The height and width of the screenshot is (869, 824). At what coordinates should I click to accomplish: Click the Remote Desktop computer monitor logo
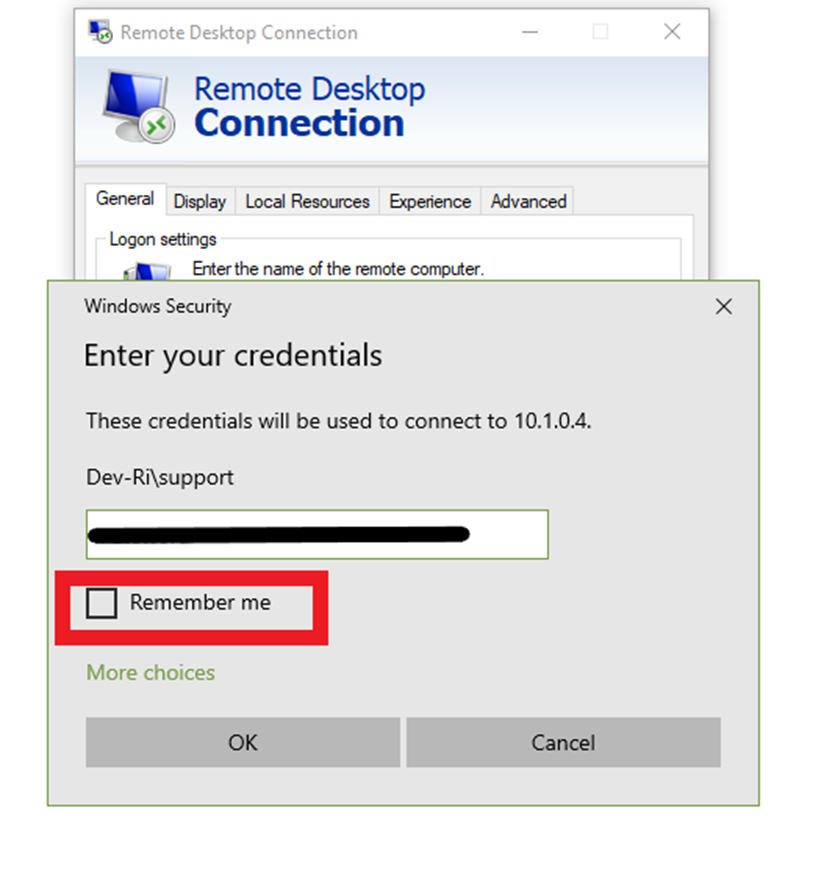coord(139,106)
